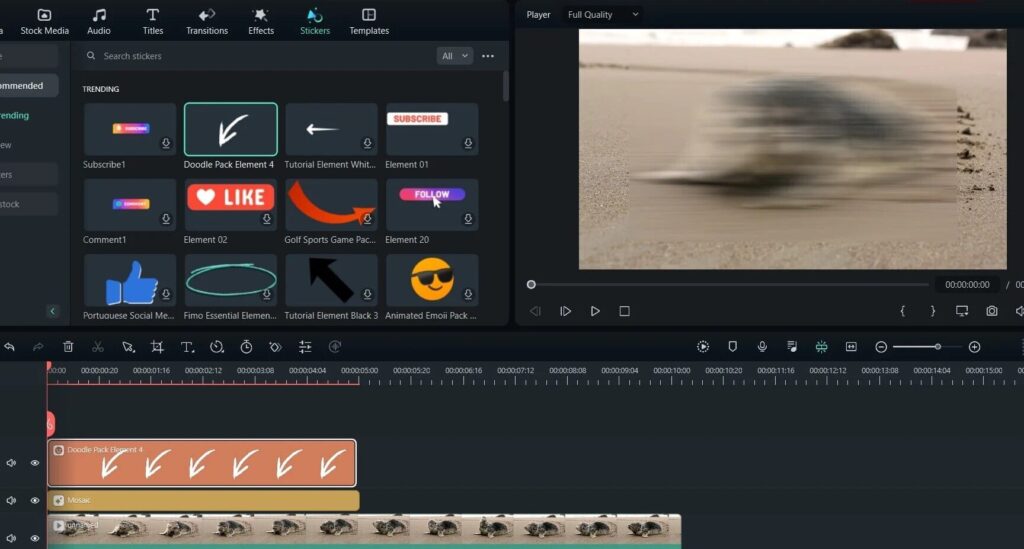Split clip with the scissors tool
The image size is (1024, 549).
tap(98, 347)
